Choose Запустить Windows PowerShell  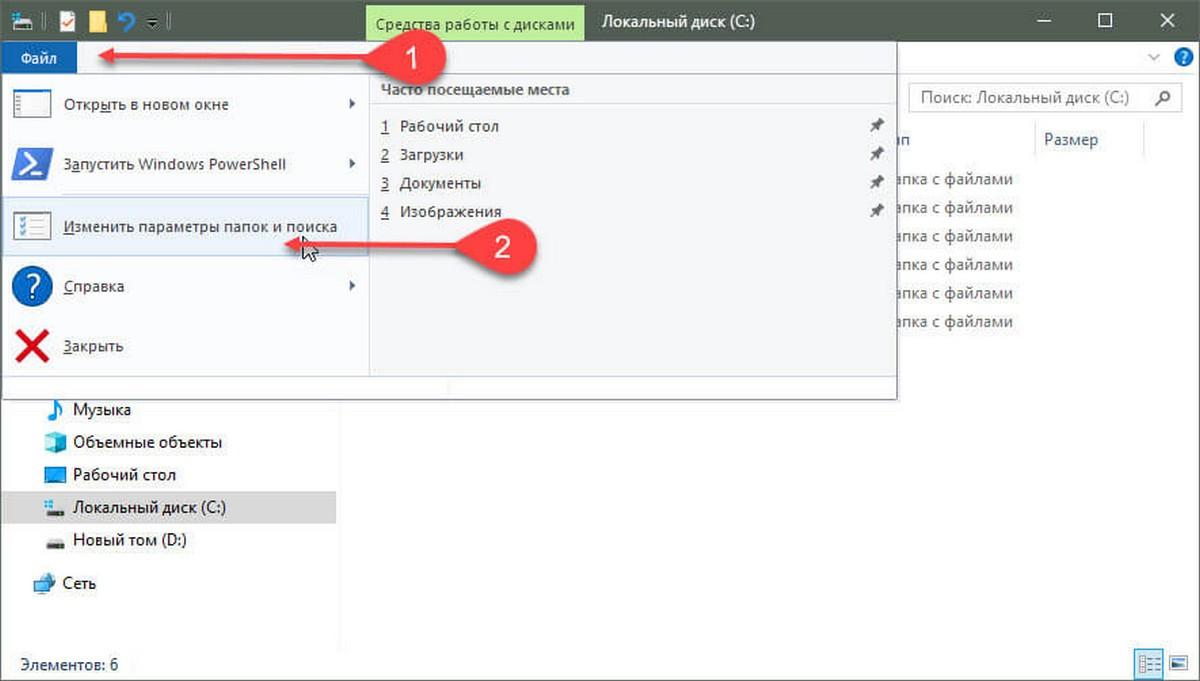[x=185, y=164]
